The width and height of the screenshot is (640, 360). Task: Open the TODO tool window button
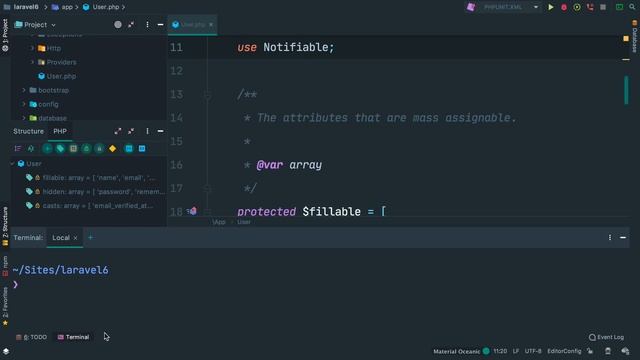pyautogui.click(x=31, y=337)
